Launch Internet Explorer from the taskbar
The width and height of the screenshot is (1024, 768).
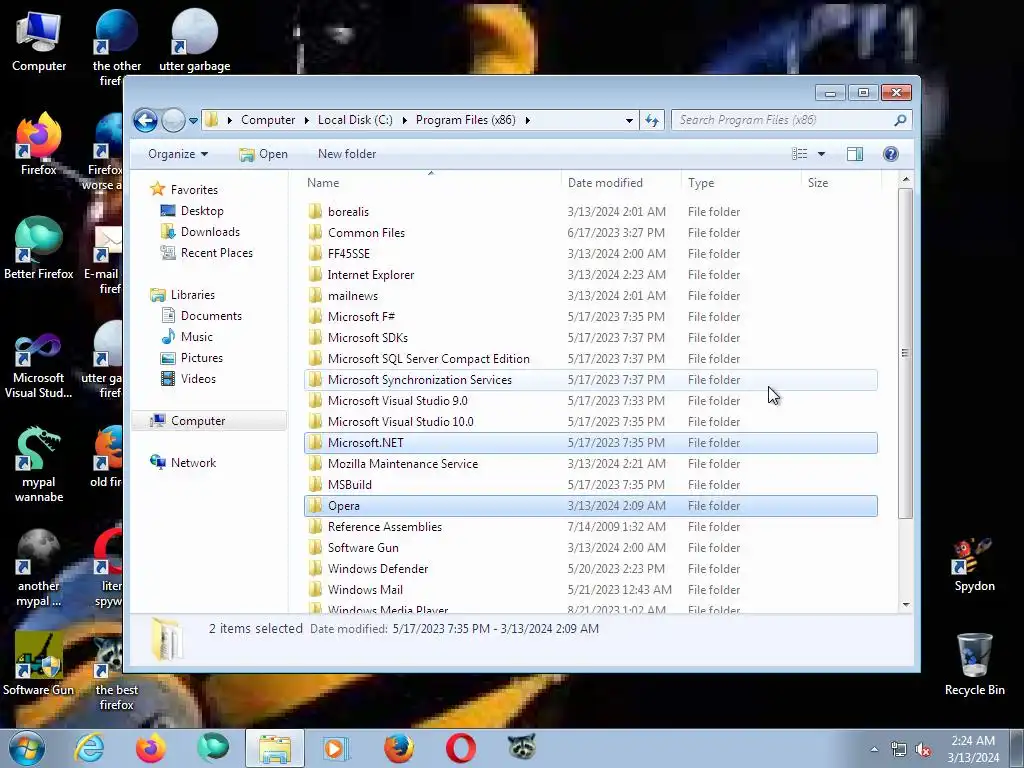tap(89, 748)
